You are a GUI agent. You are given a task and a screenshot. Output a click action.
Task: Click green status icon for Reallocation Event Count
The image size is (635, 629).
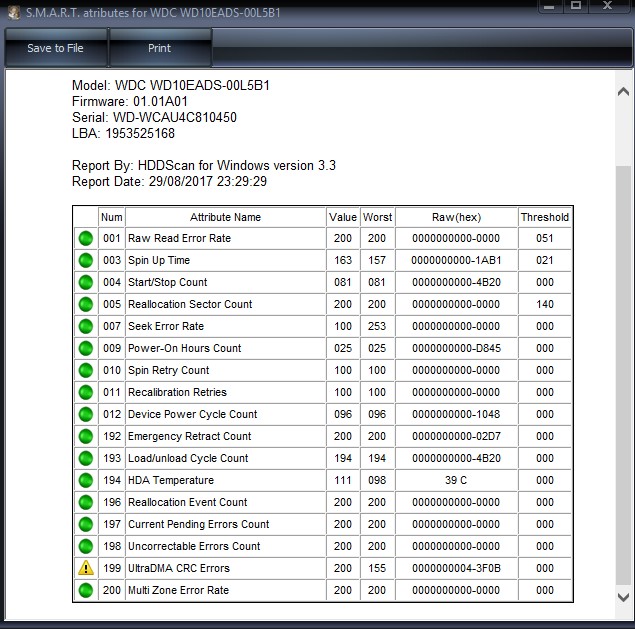click(x=86, y=502)
